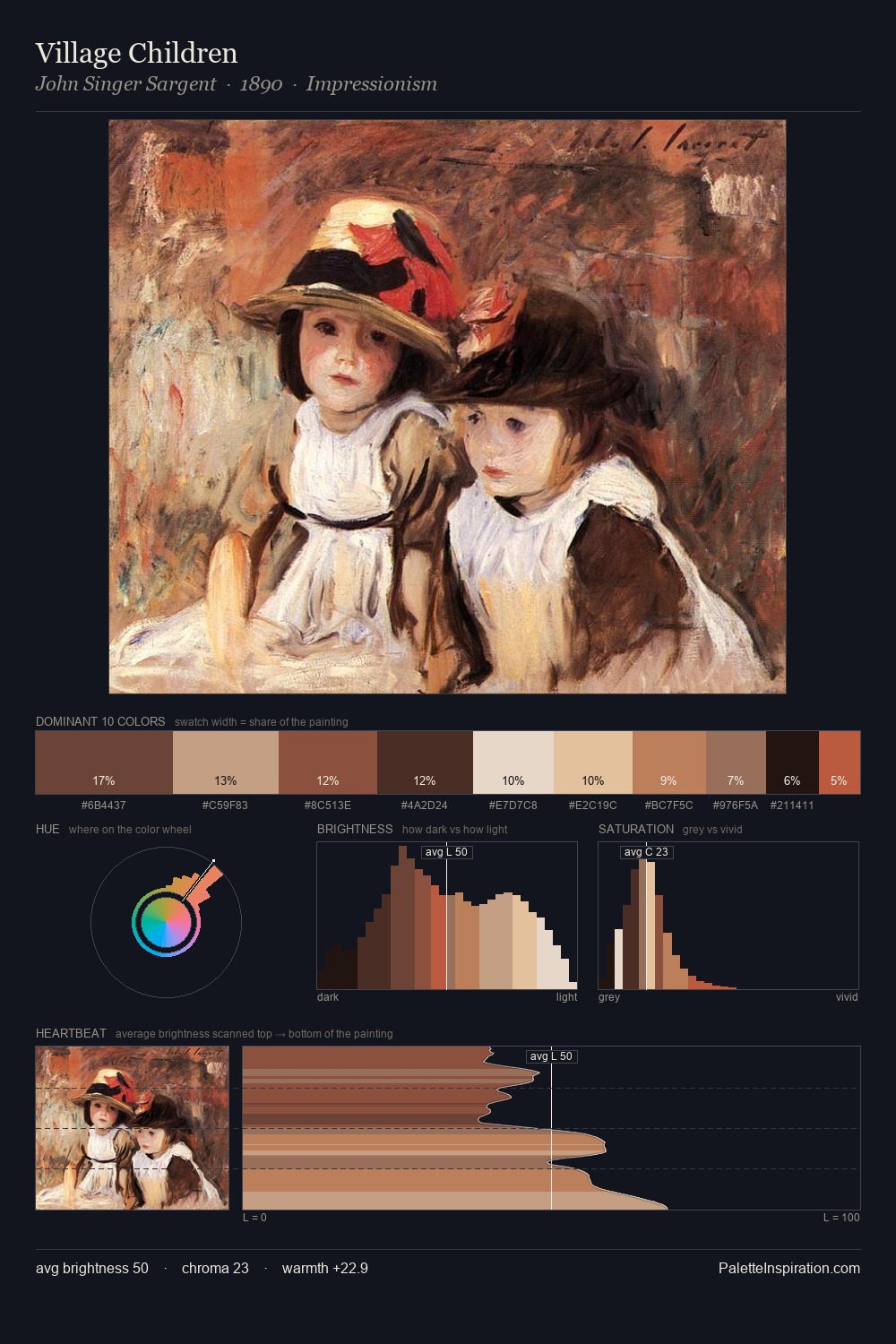Click 'grey vs vivid' caption

point(712,830)
